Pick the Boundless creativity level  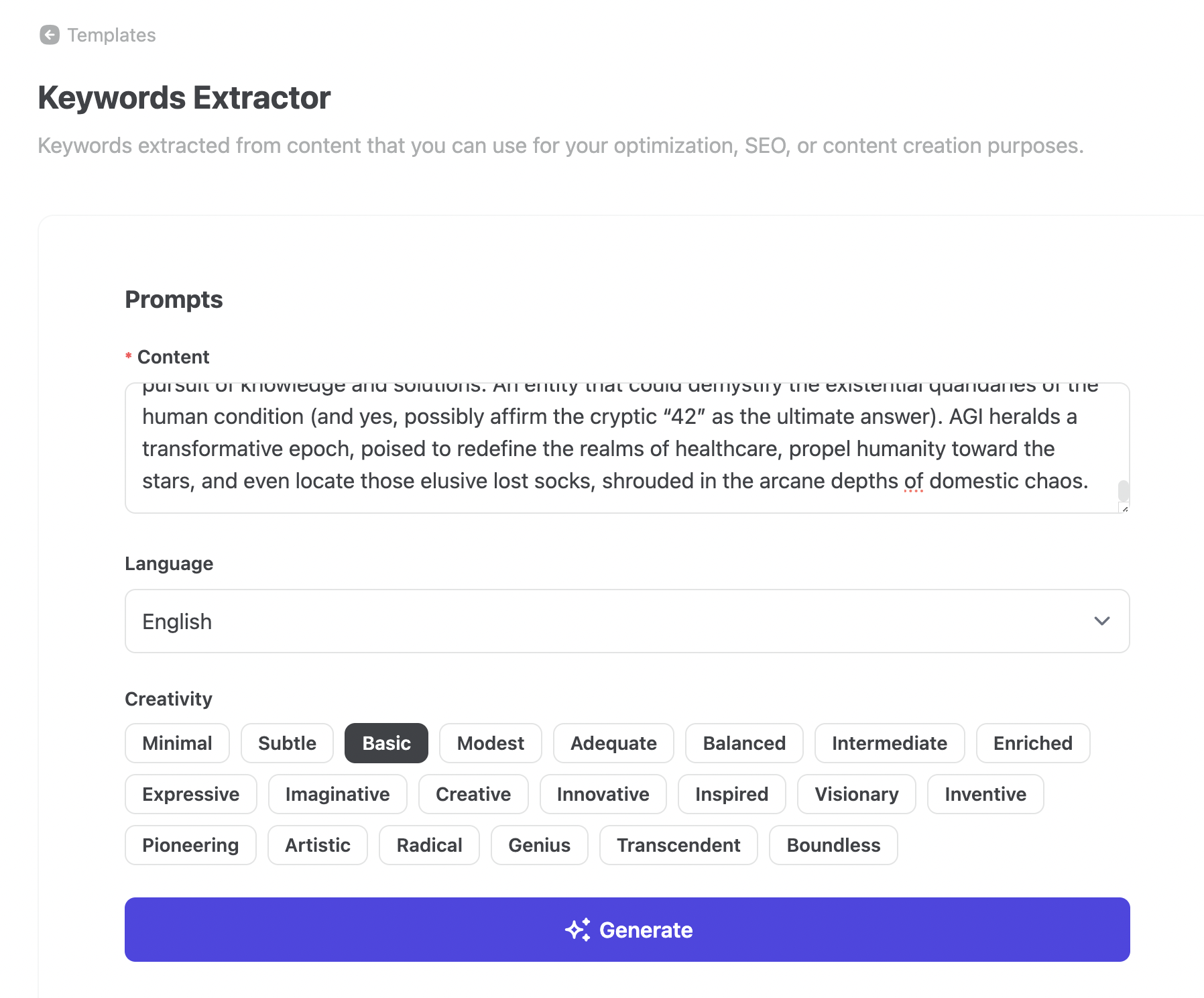click(833, 845)
